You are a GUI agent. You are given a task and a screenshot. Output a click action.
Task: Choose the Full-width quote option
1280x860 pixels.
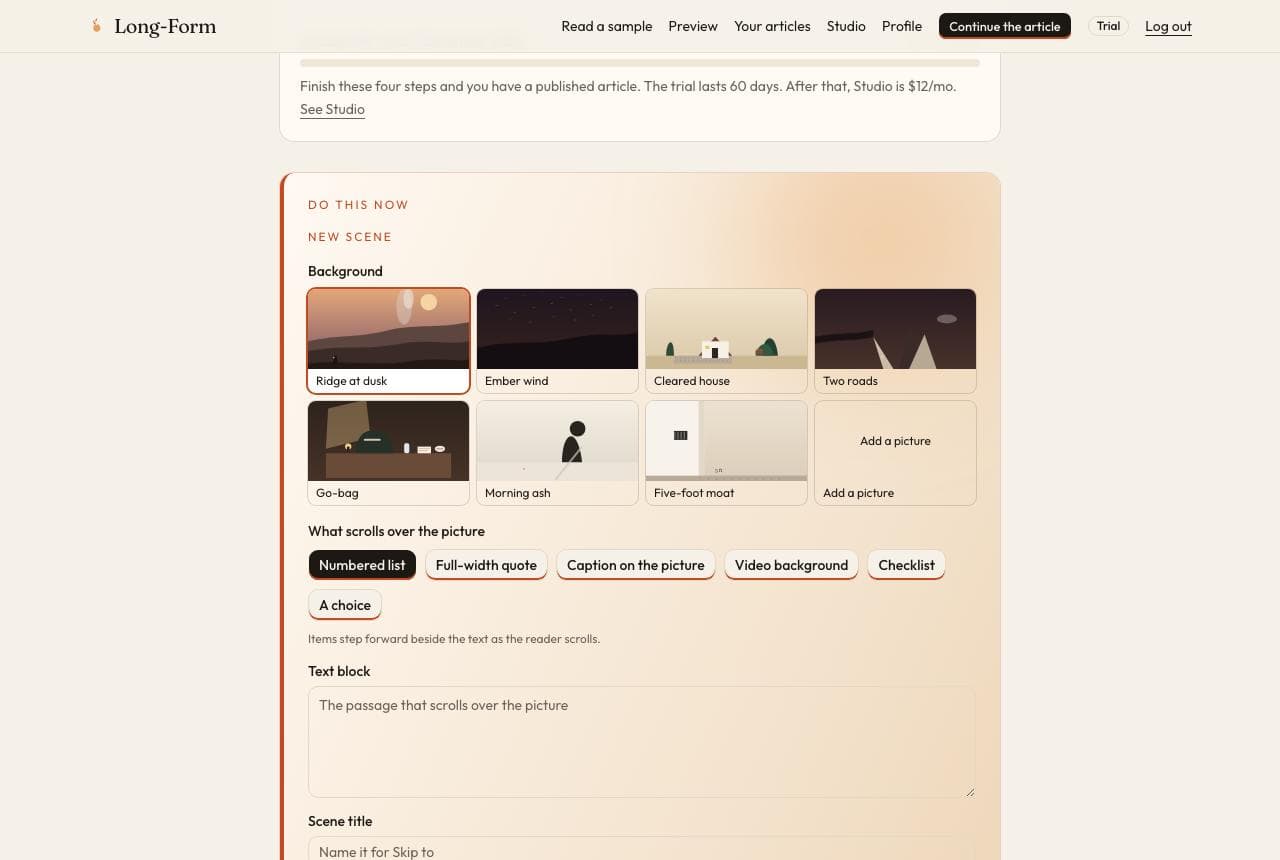point(486,565)
